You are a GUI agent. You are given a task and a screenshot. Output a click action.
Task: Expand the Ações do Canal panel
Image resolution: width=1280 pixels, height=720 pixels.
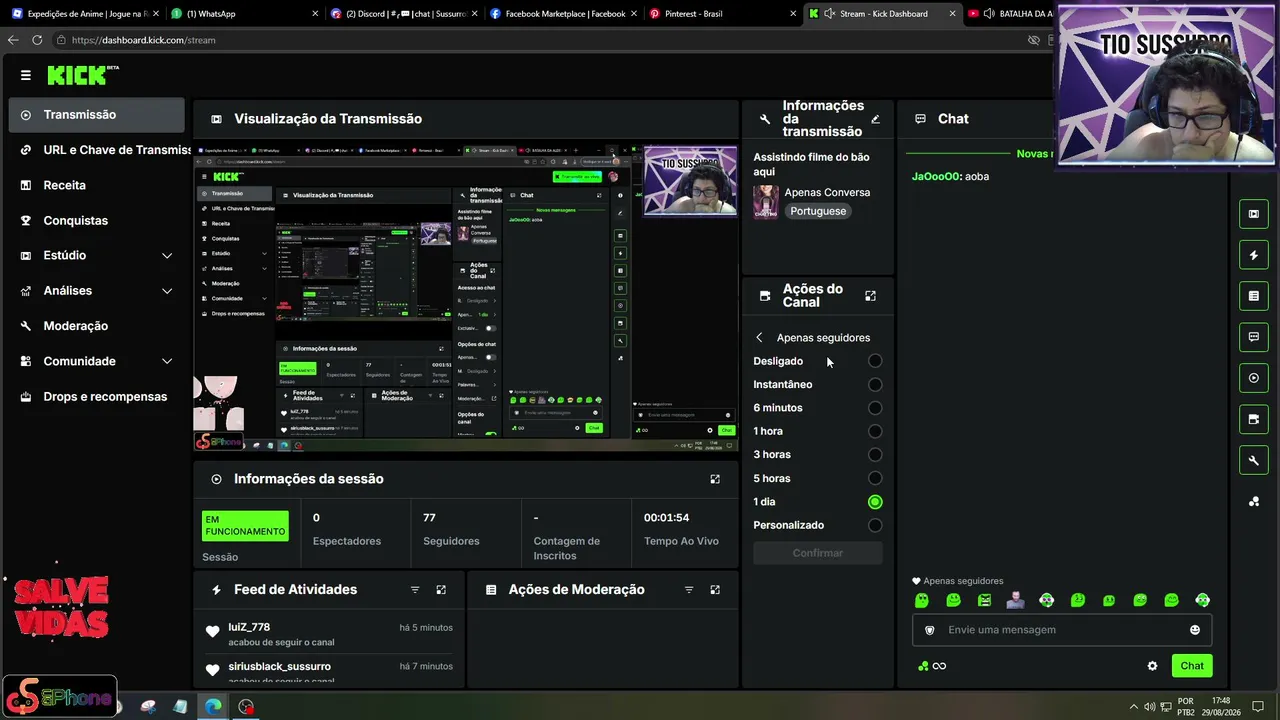tap(870, 296)
